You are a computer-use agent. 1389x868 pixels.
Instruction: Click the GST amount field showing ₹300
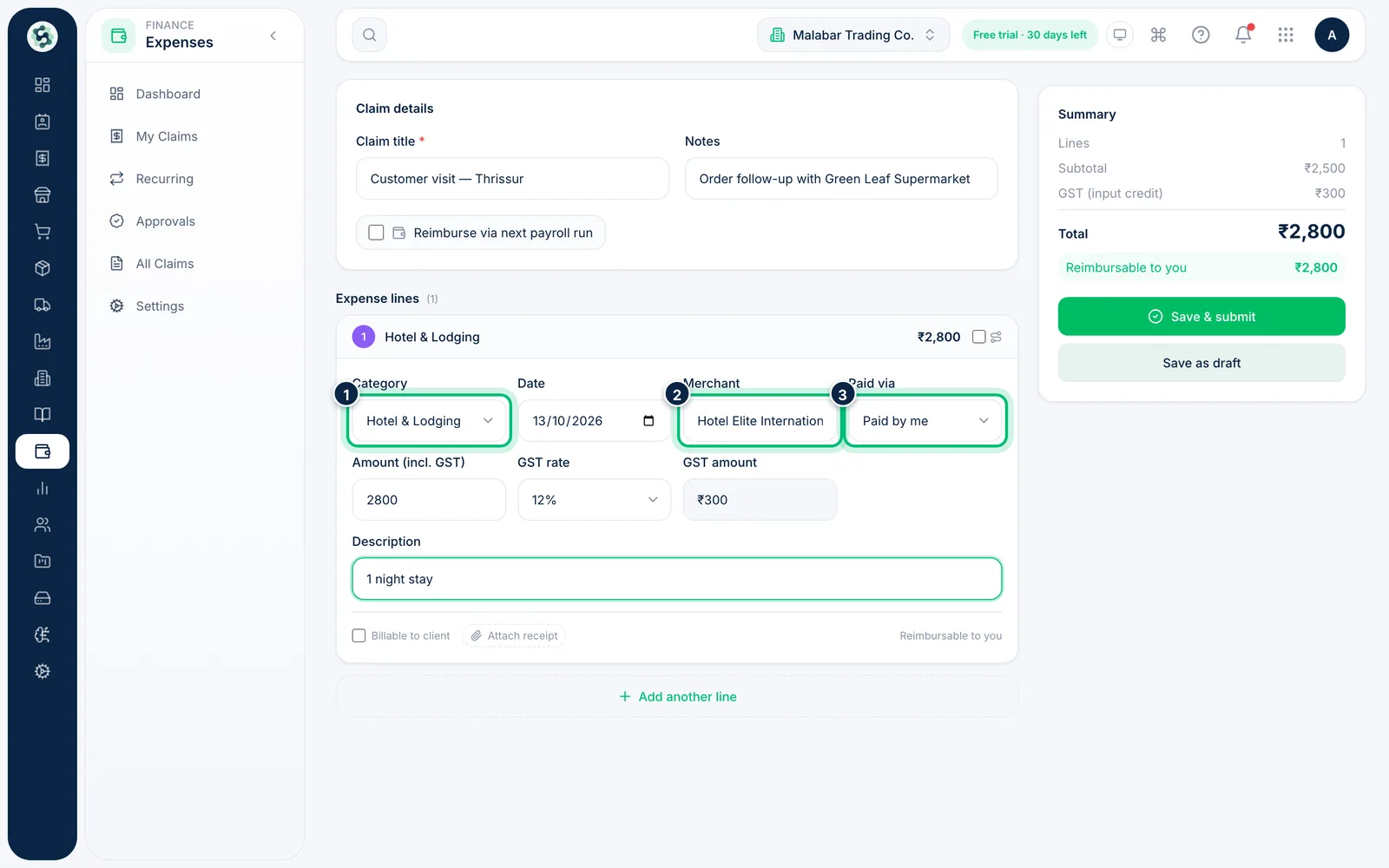[760, 500]
